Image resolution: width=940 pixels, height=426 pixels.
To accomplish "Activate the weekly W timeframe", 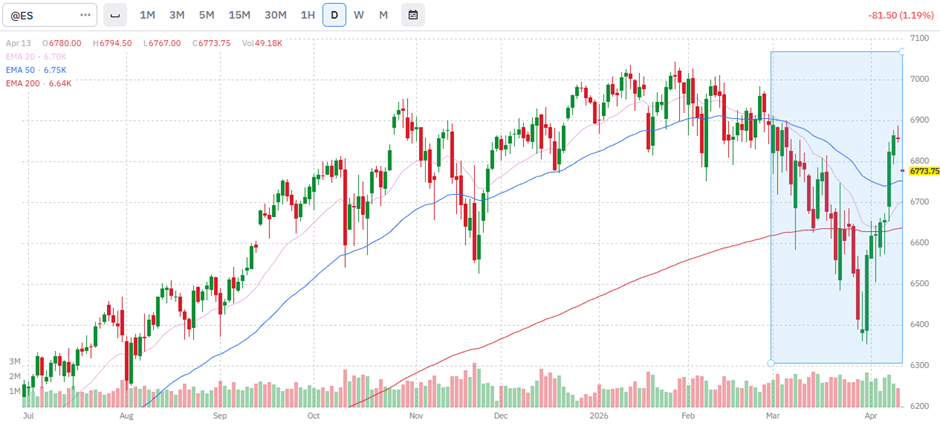I will (359, 15).
